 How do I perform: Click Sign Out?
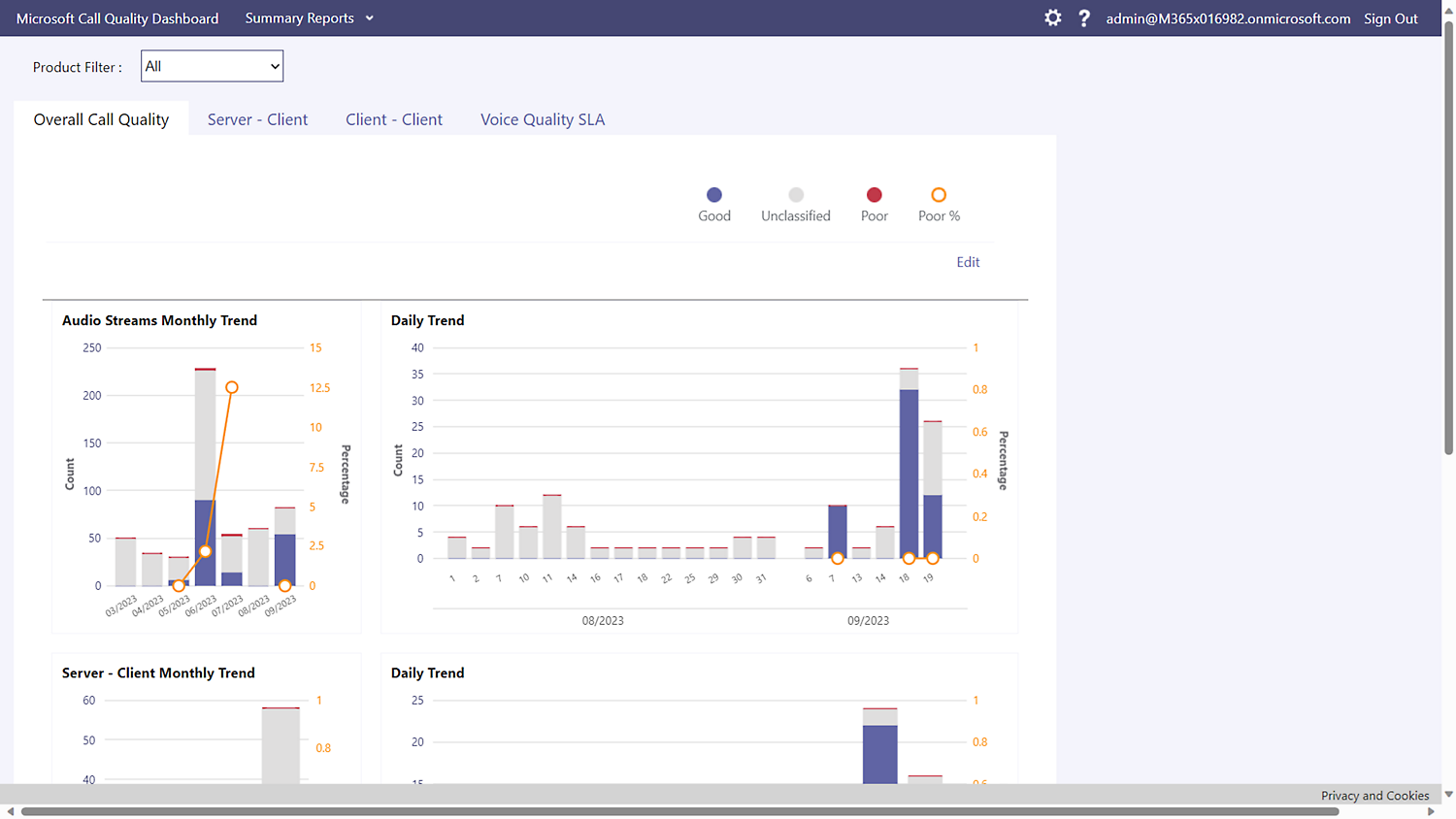pos(1391,18)
